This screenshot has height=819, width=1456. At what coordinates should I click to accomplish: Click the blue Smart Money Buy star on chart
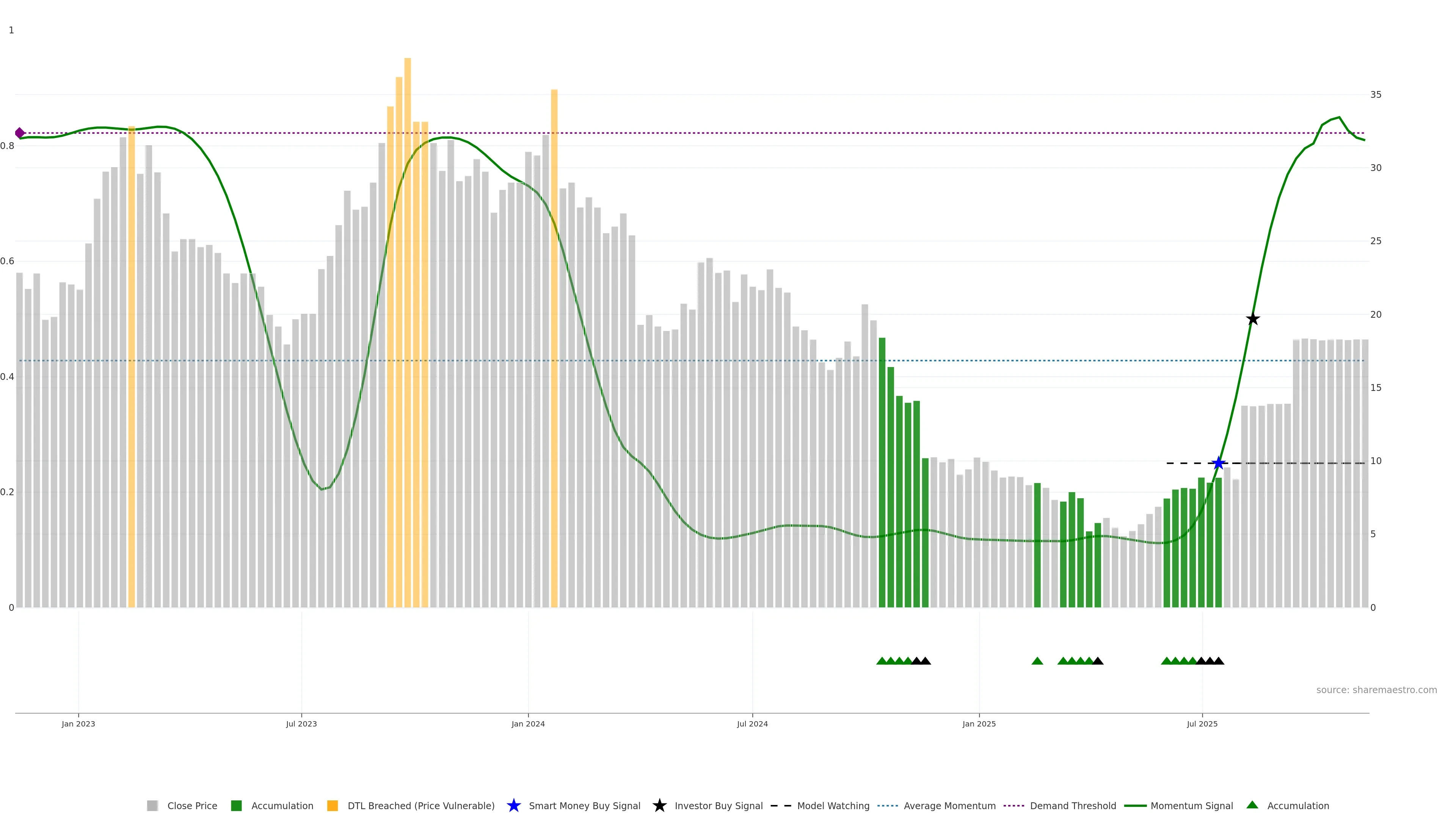tap(1219, 463)
